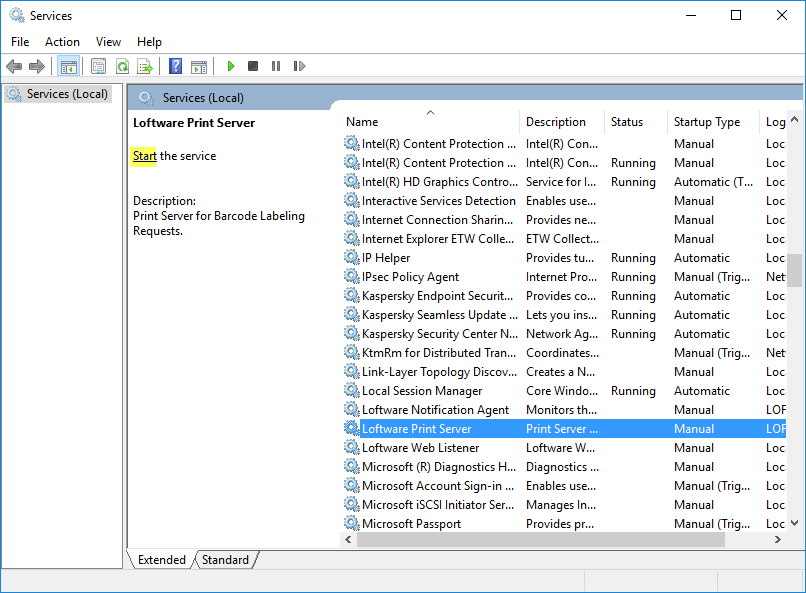Sort services by the Name column header
Viewport: 806px width, 593px height.
point(430,122)
